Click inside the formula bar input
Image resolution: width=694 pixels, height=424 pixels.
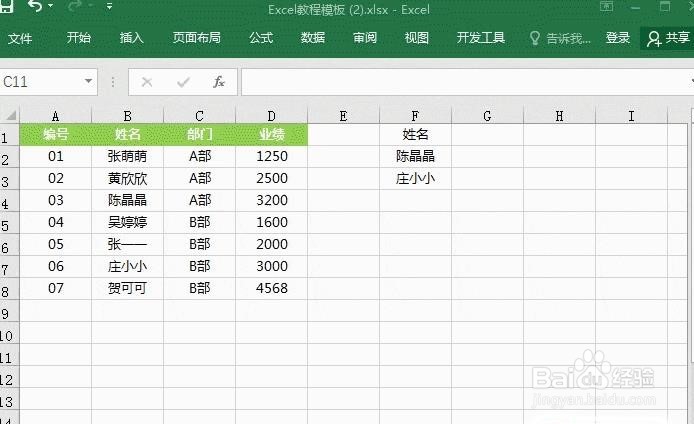pos(465,82)
